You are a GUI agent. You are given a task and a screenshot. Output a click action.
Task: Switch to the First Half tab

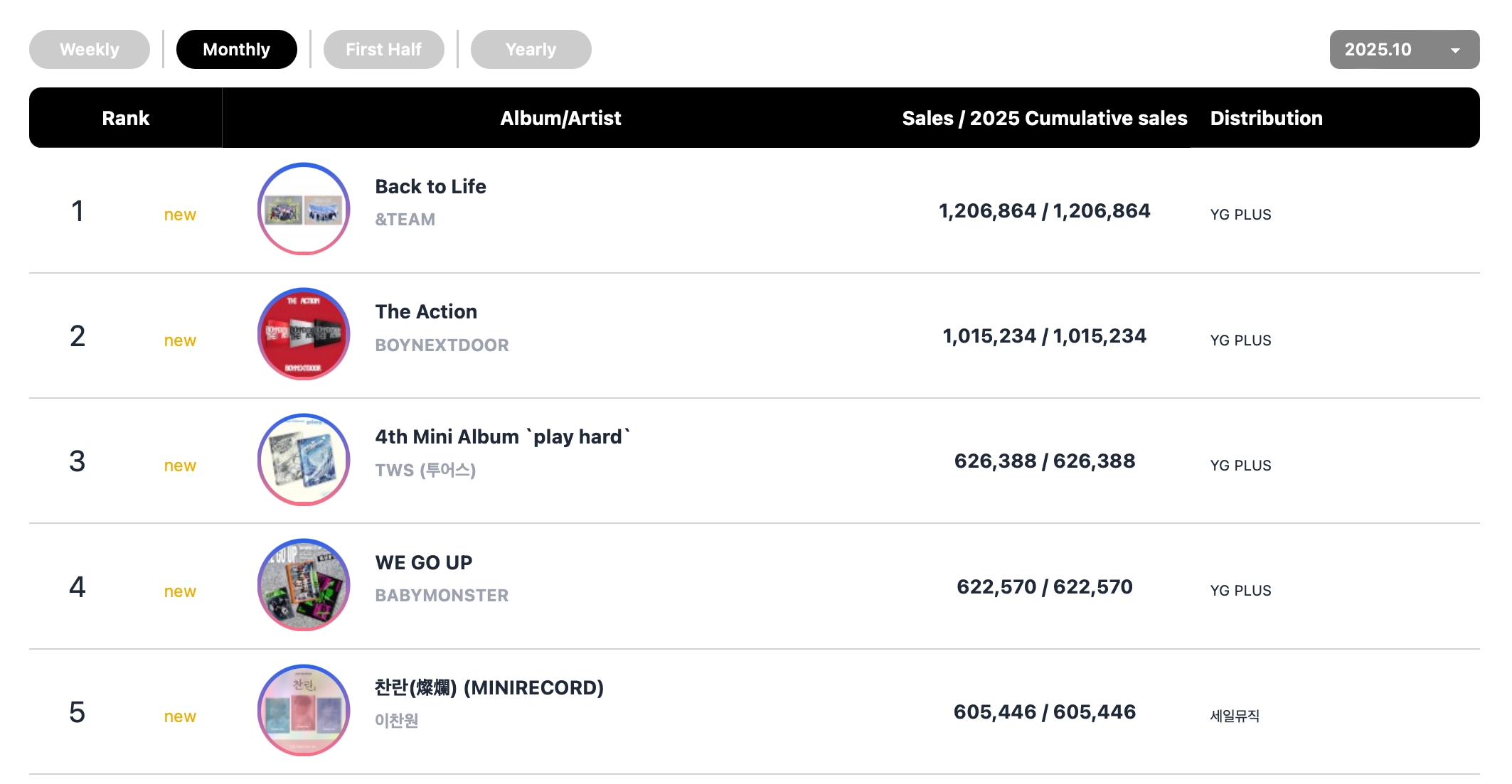(x=384, y=50)
